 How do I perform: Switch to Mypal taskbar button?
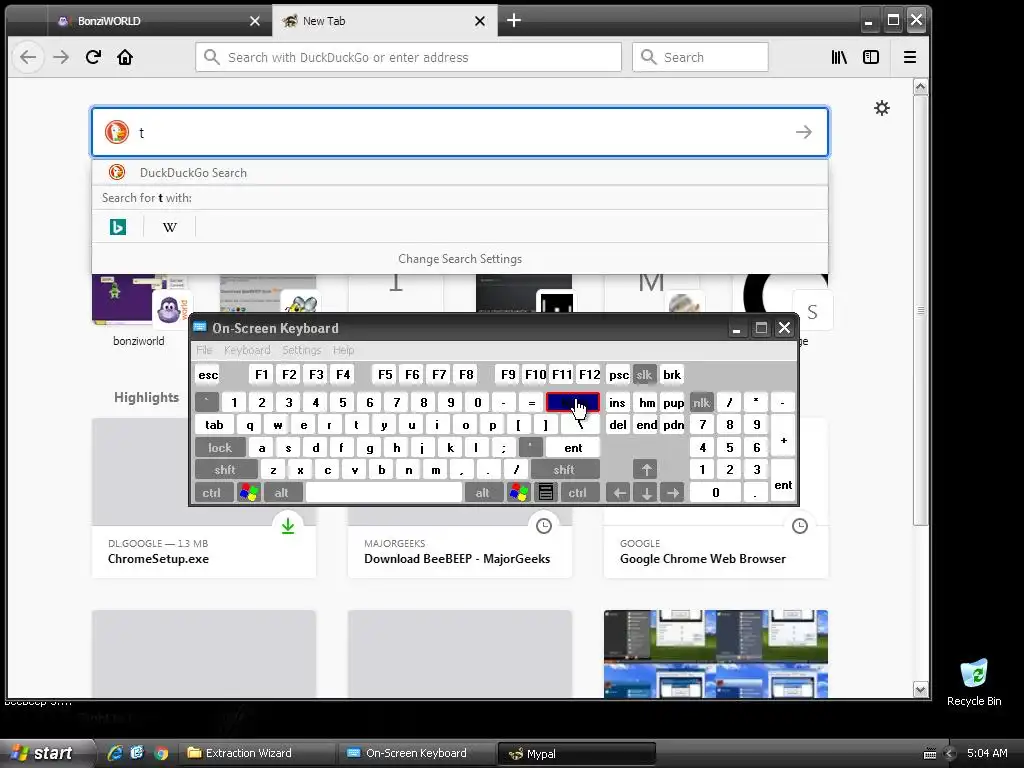tap(577, 753)
